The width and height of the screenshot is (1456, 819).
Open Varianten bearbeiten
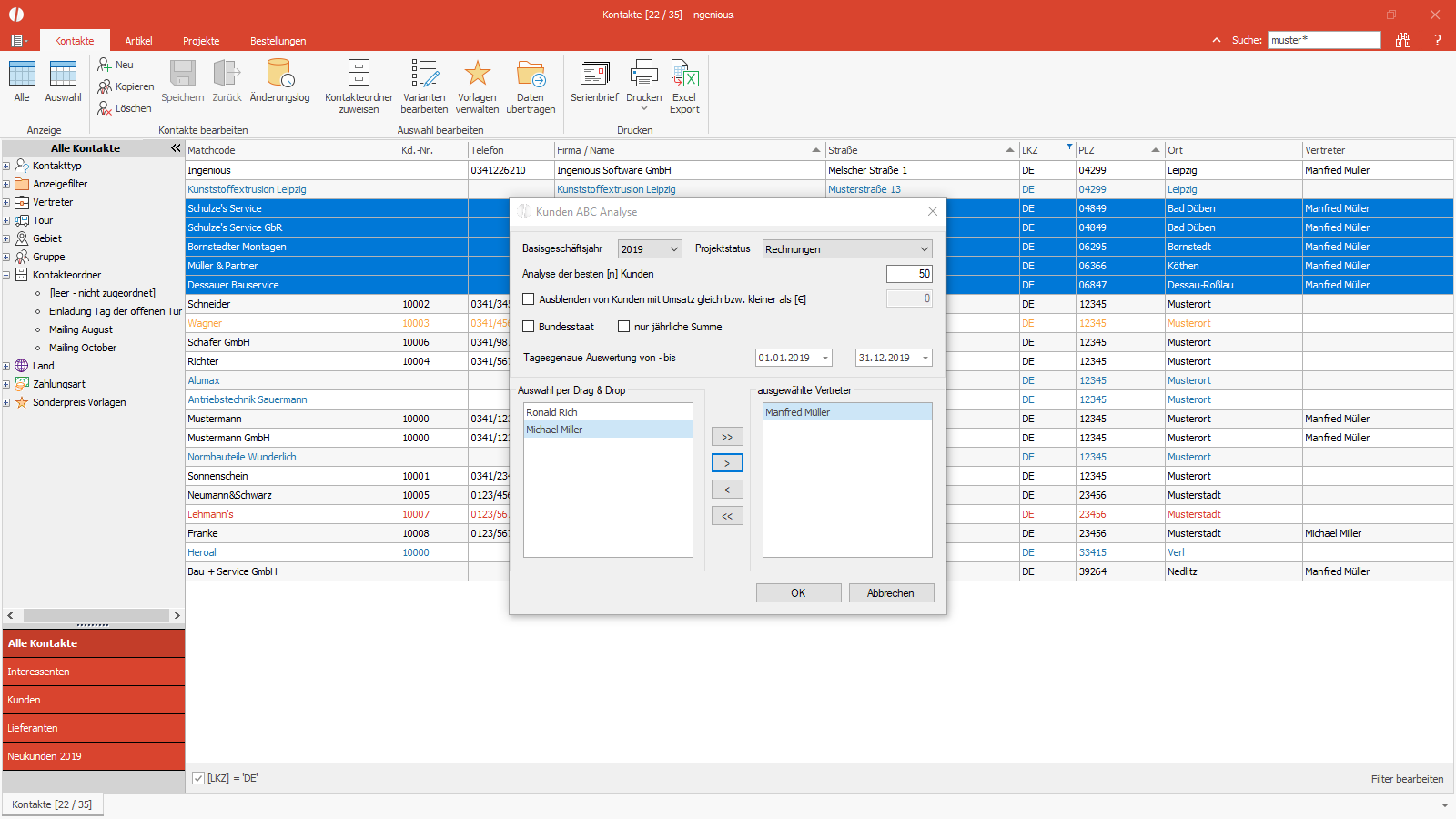pyautogui.click(x=424, y=86)
